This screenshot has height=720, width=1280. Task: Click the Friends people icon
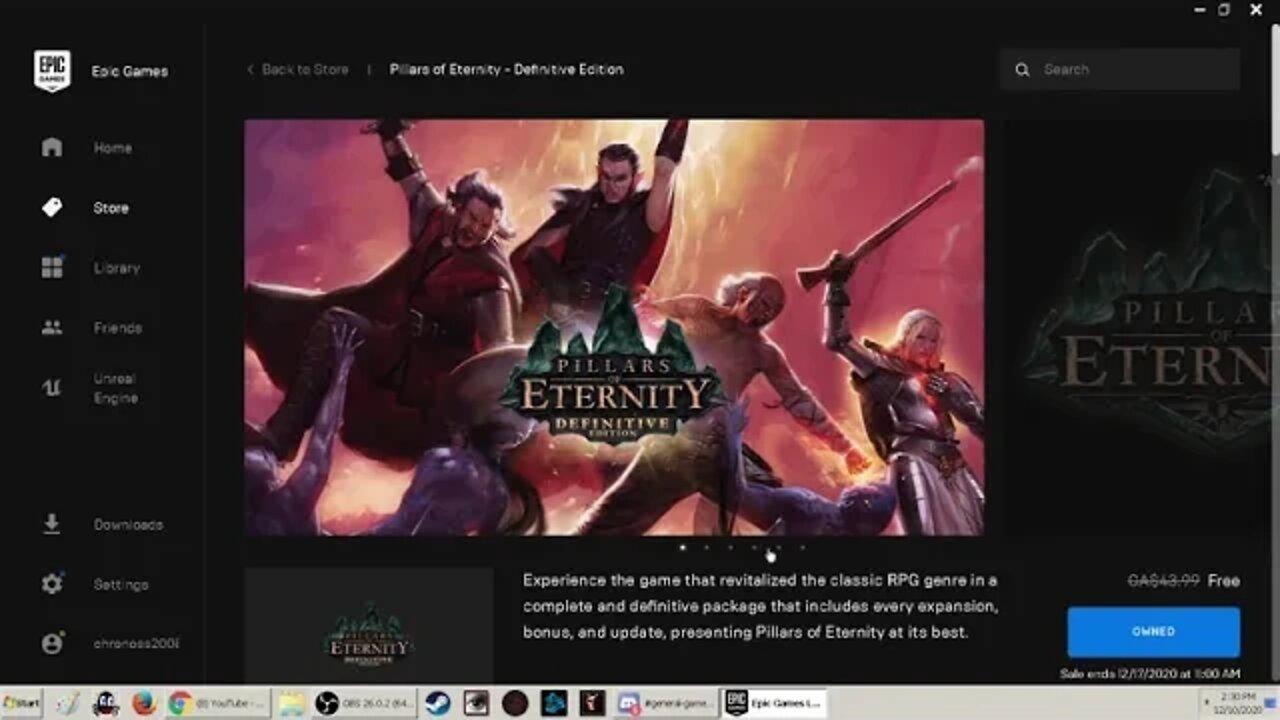pos(52,328)
